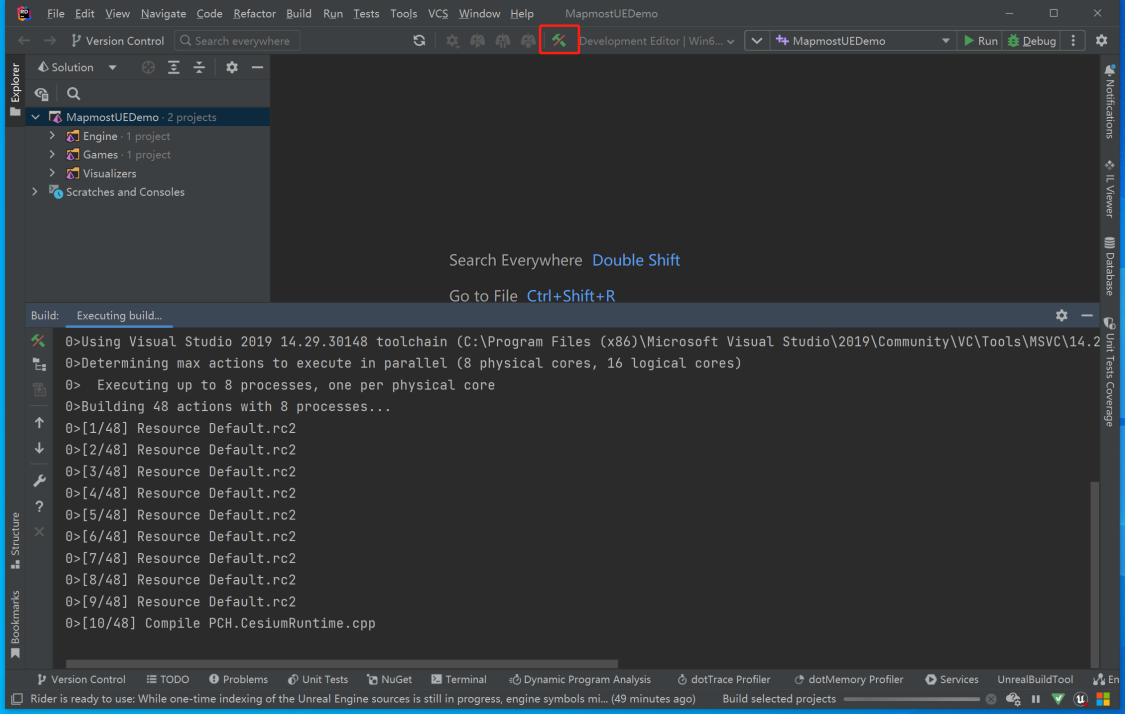
Task: Click the build progress bar in status bar
Action: click(911, 699)
